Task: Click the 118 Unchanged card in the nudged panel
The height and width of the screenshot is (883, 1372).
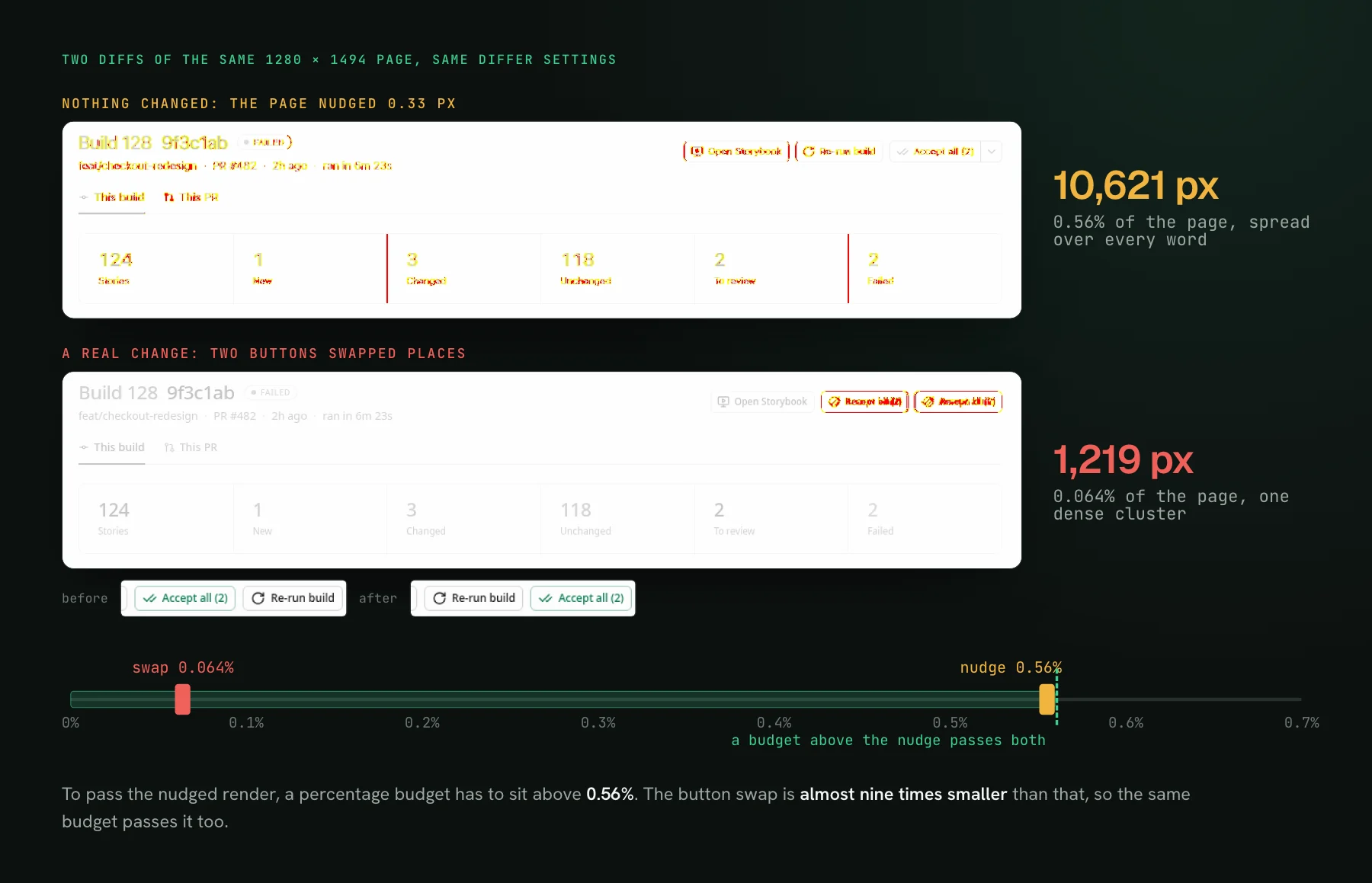Action: tap(618, 268)
